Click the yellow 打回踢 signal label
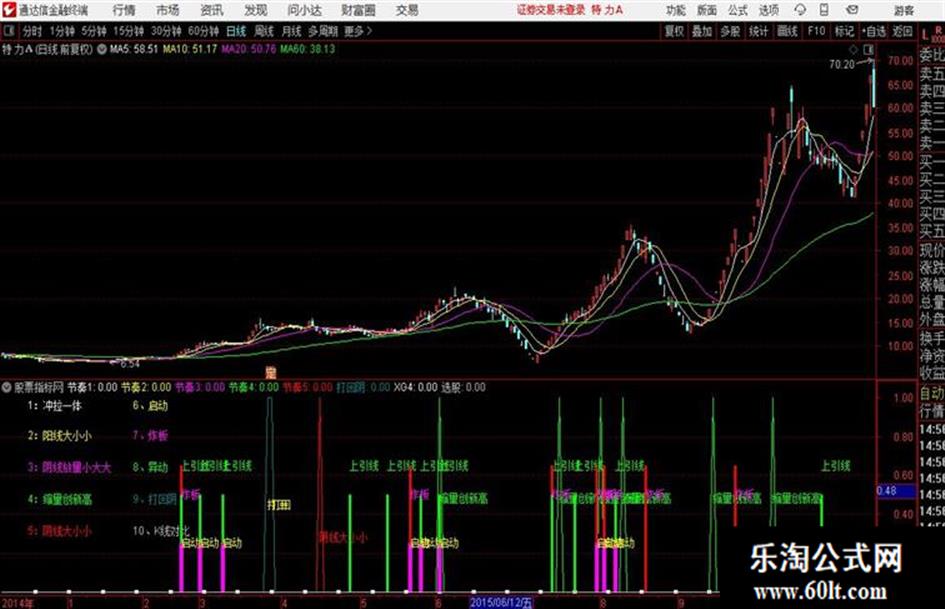This screenshot has width=945, height=609. click(279, 505)
